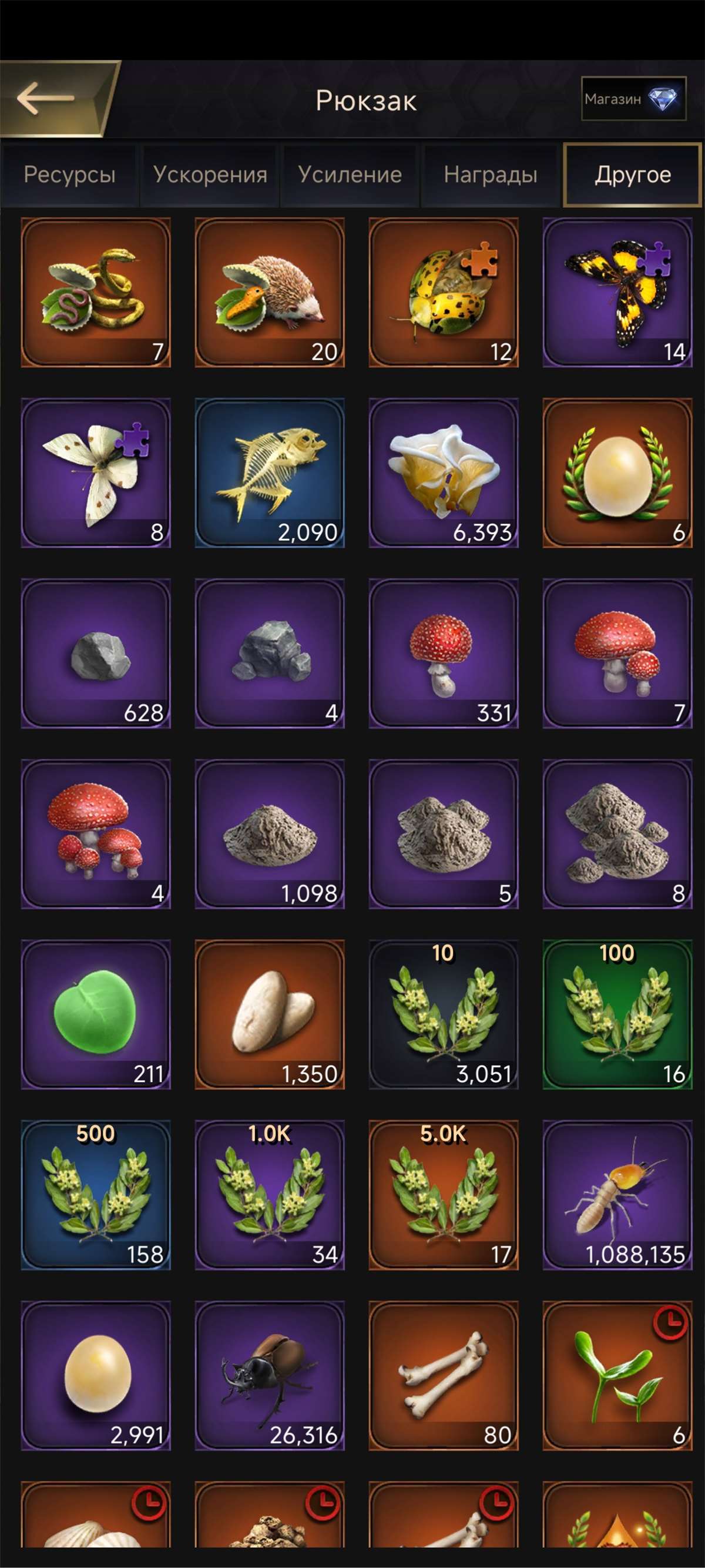The width and height of the screenshot is (705, 1568).
Task: Open the Магазин diamond shop
Action: 633,99
